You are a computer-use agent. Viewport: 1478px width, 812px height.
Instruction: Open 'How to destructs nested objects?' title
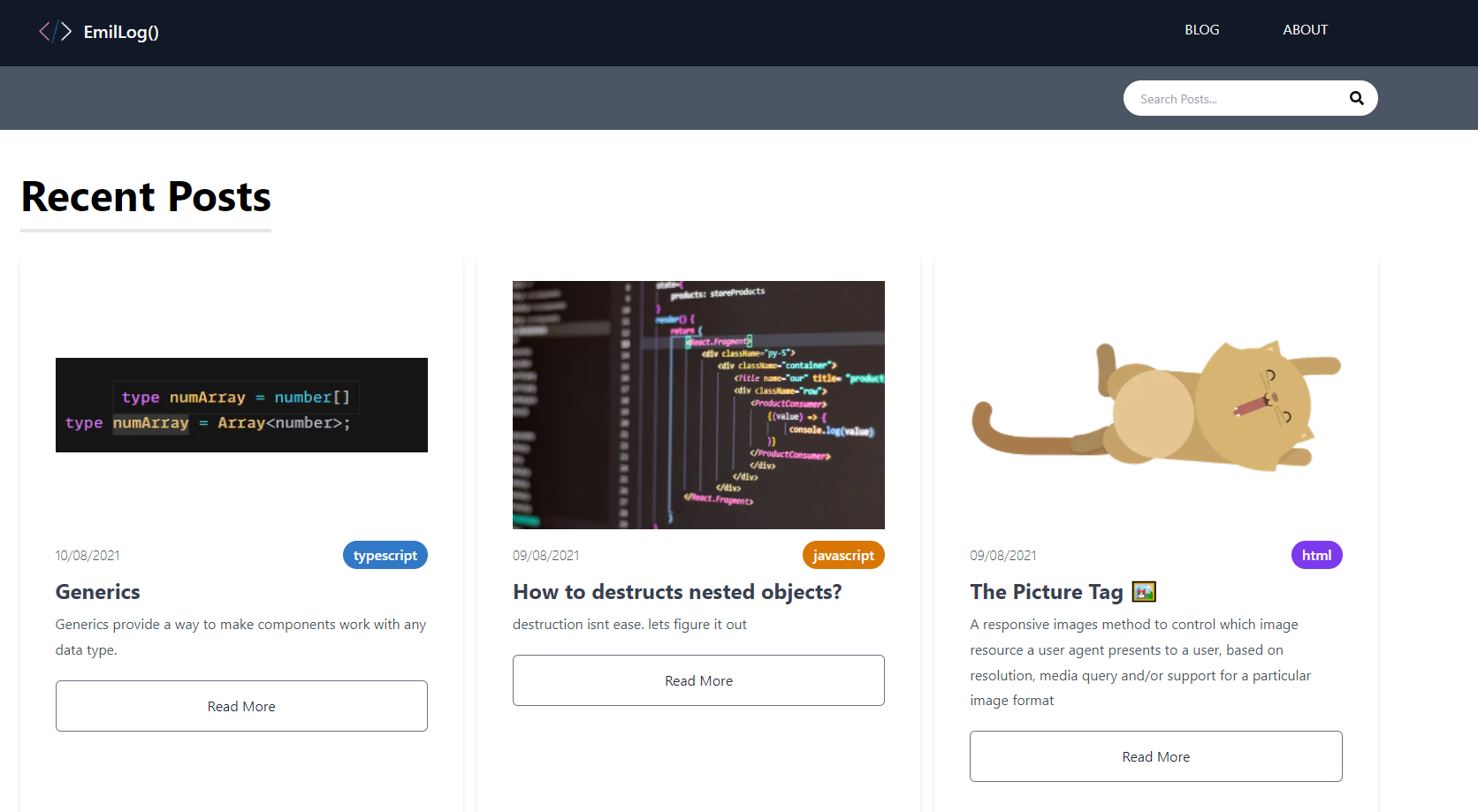[x=677, y=592]
